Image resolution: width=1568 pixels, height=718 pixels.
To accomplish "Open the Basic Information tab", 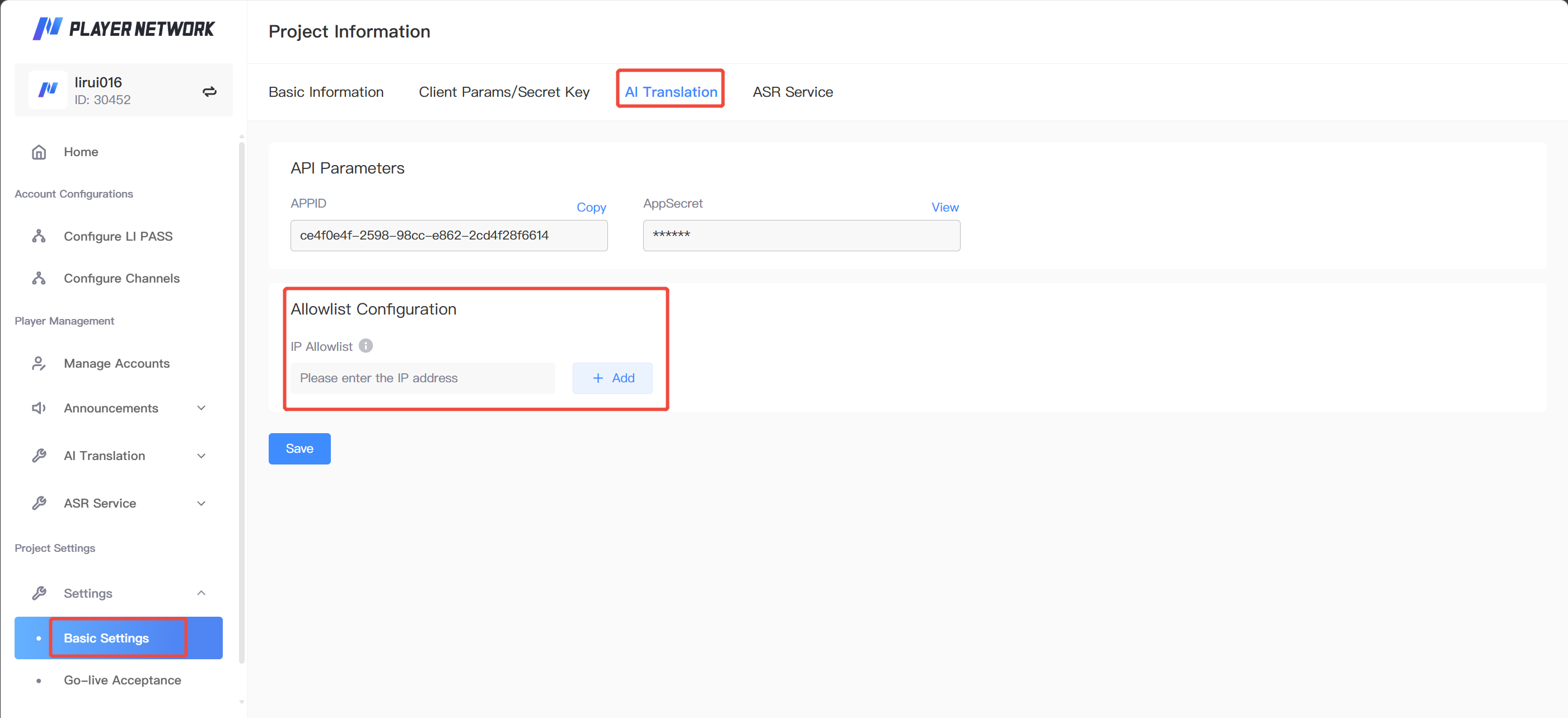I will point(326,92).
